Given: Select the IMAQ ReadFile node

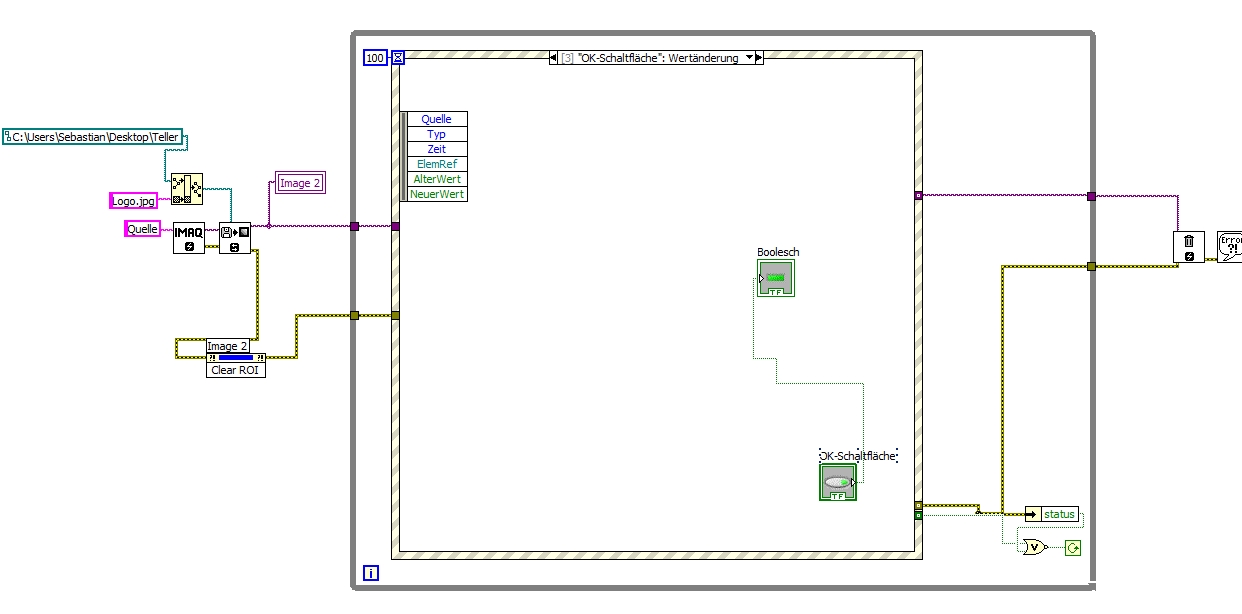Looking at the screenshot, I should click(x=235, y=238).
